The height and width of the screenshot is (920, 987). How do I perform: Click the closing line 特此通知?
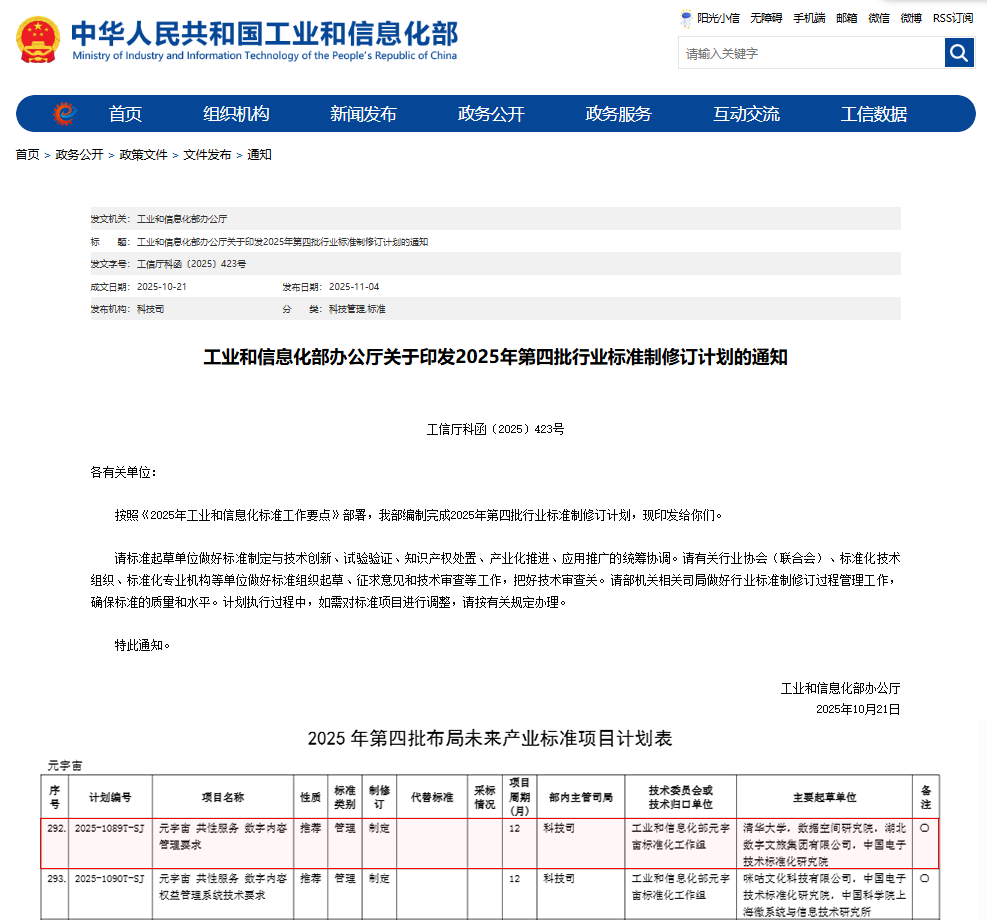[x=142, y=645]
